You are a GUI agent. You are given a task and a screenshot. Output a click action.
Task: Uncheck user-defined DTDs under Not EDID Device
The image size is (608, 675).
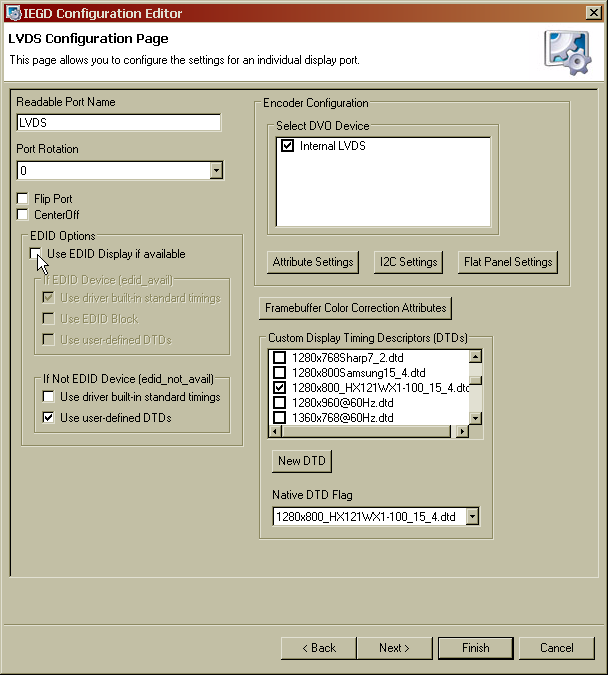click(x=48, y=417)
